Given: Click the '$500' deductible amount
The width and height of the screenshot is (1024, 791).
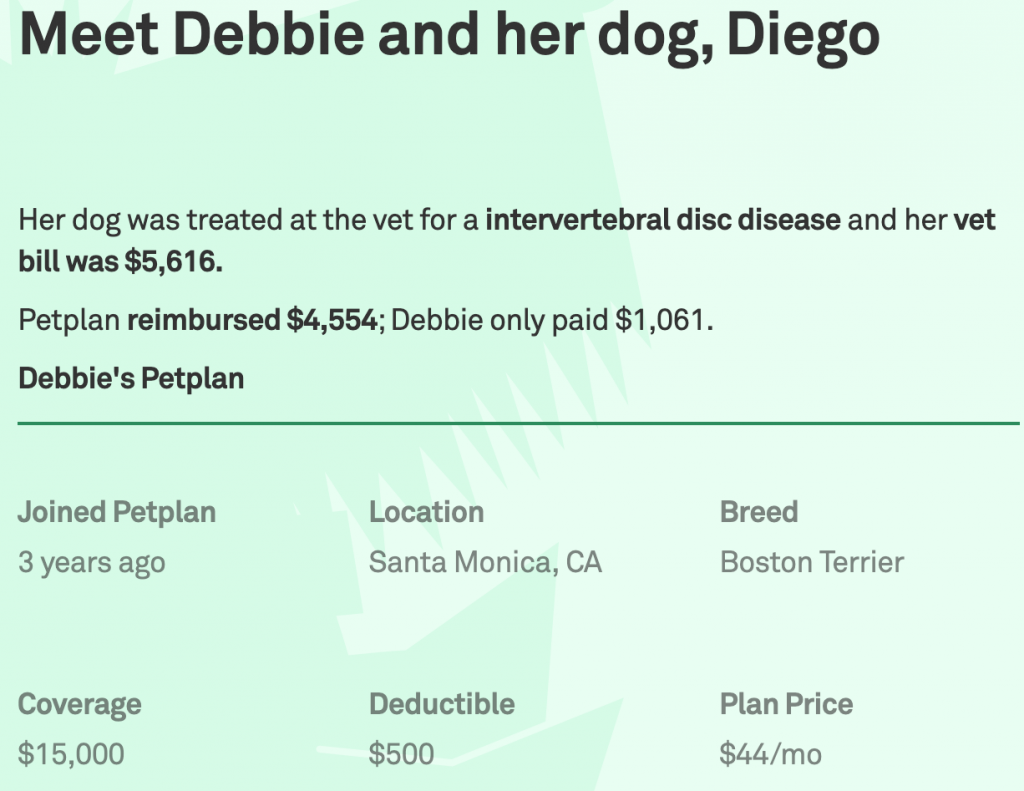Looking at the screenshot, I should 402,754.
